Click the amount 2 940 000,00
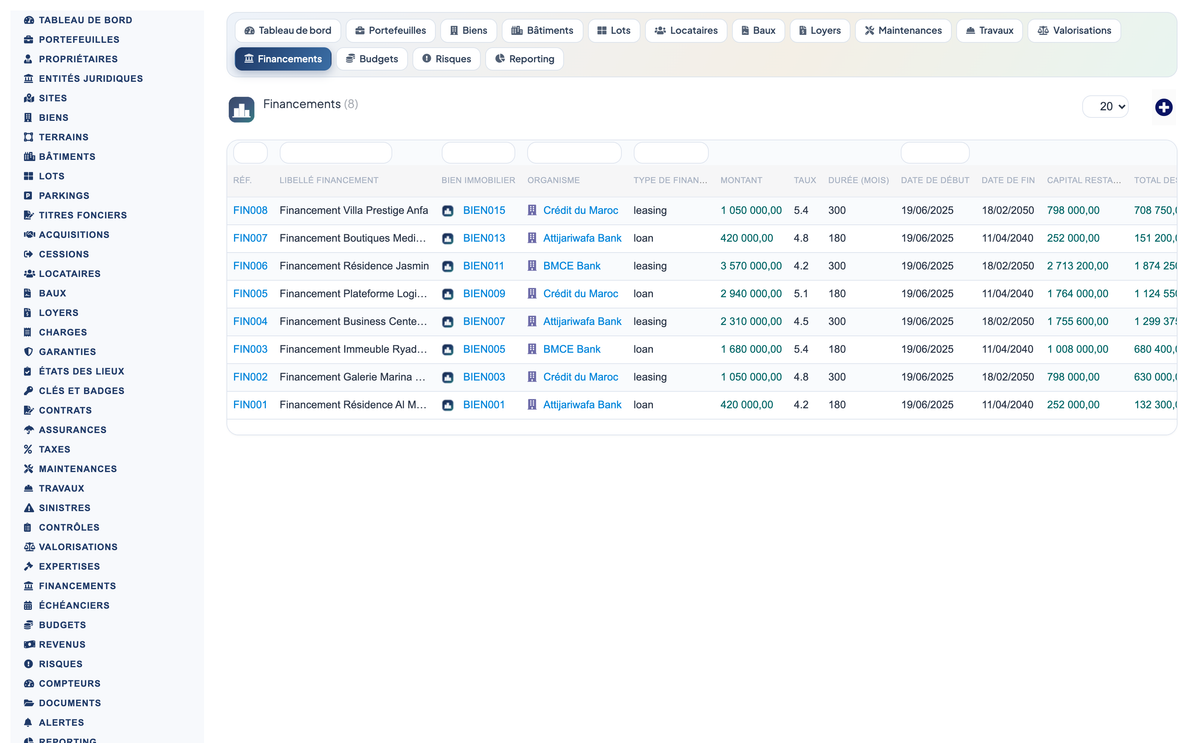The height and width of the screenshot is (743, 1200). tap(751, 294)
